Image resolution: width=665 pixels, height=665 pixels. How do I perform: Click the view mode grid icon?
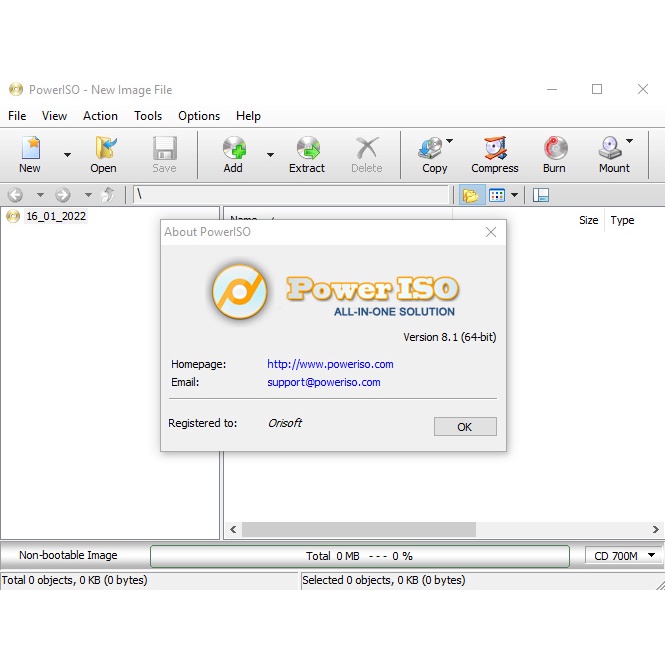tap(497, 196)
